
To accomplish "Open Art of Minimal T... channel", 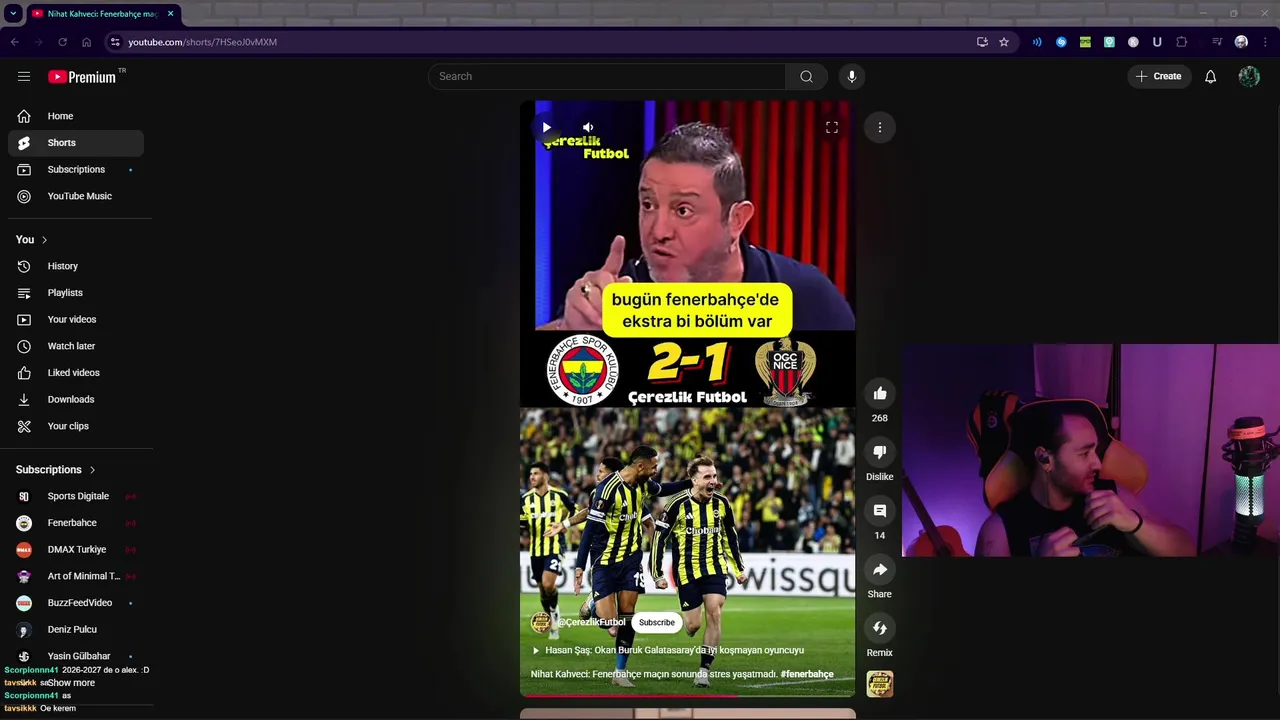I will pyautogui.click(x=76, y=576).
